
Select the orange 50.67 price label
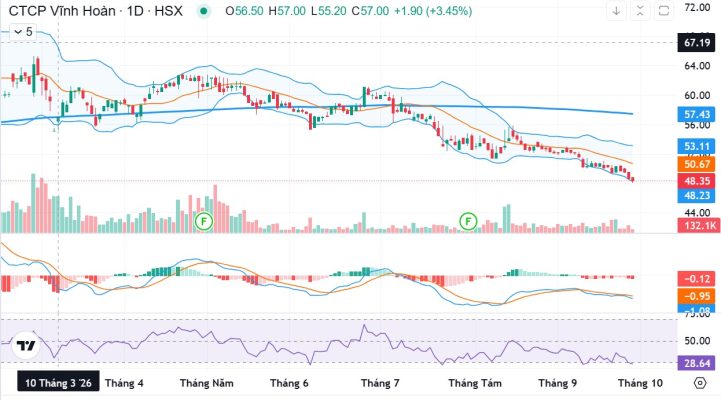[697, 164]
